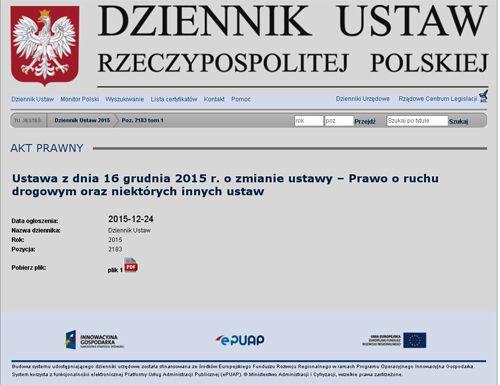
Task: Click the act title starting with 'Ustawa z dnia 16 grudnia 2015'
Action: coord(225,185)
